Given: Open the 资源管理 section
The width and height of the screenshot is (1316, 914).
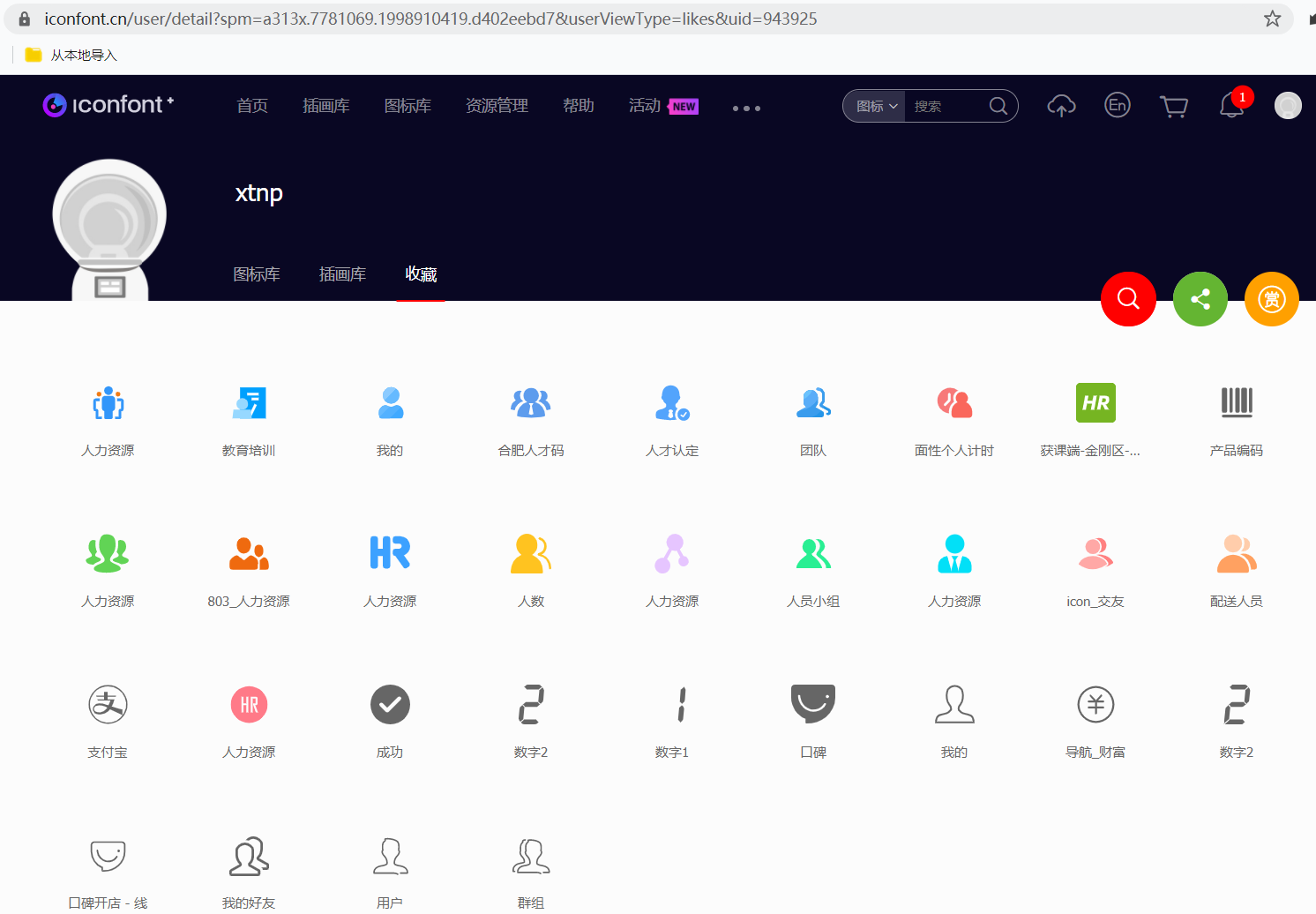Looking at the screenshot, I should (x=497, y=105).
